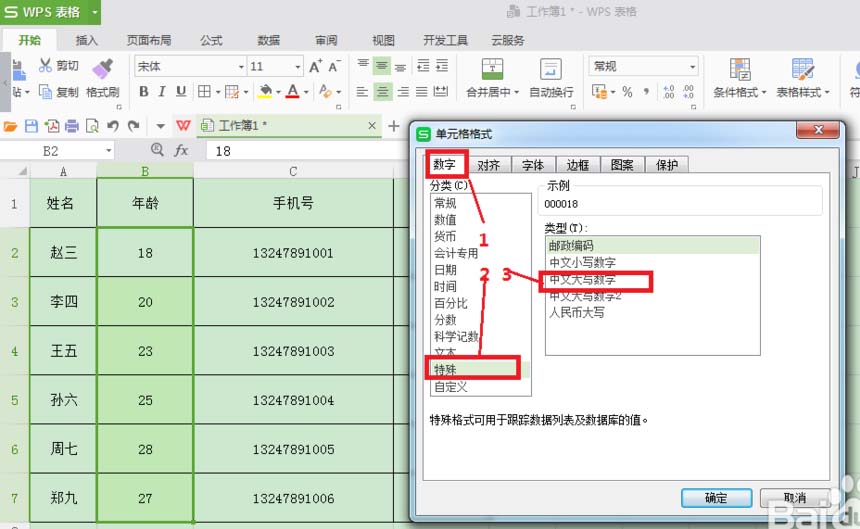Screen dimensions: 860x529
Task: Toggle Underline formatting
Action: pyautogui.click(x=182, y=92)
